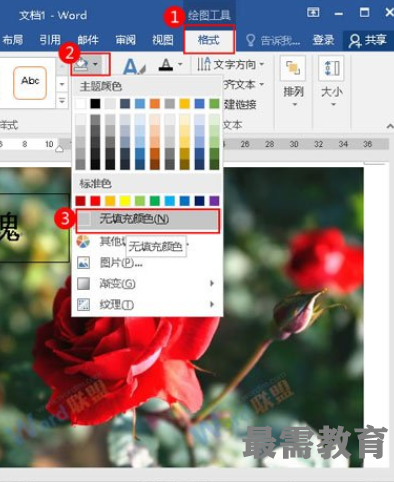Open the 纹理(T) texture submenu
This screenshot has height=482, width=394.
click(x=148, y=304)
